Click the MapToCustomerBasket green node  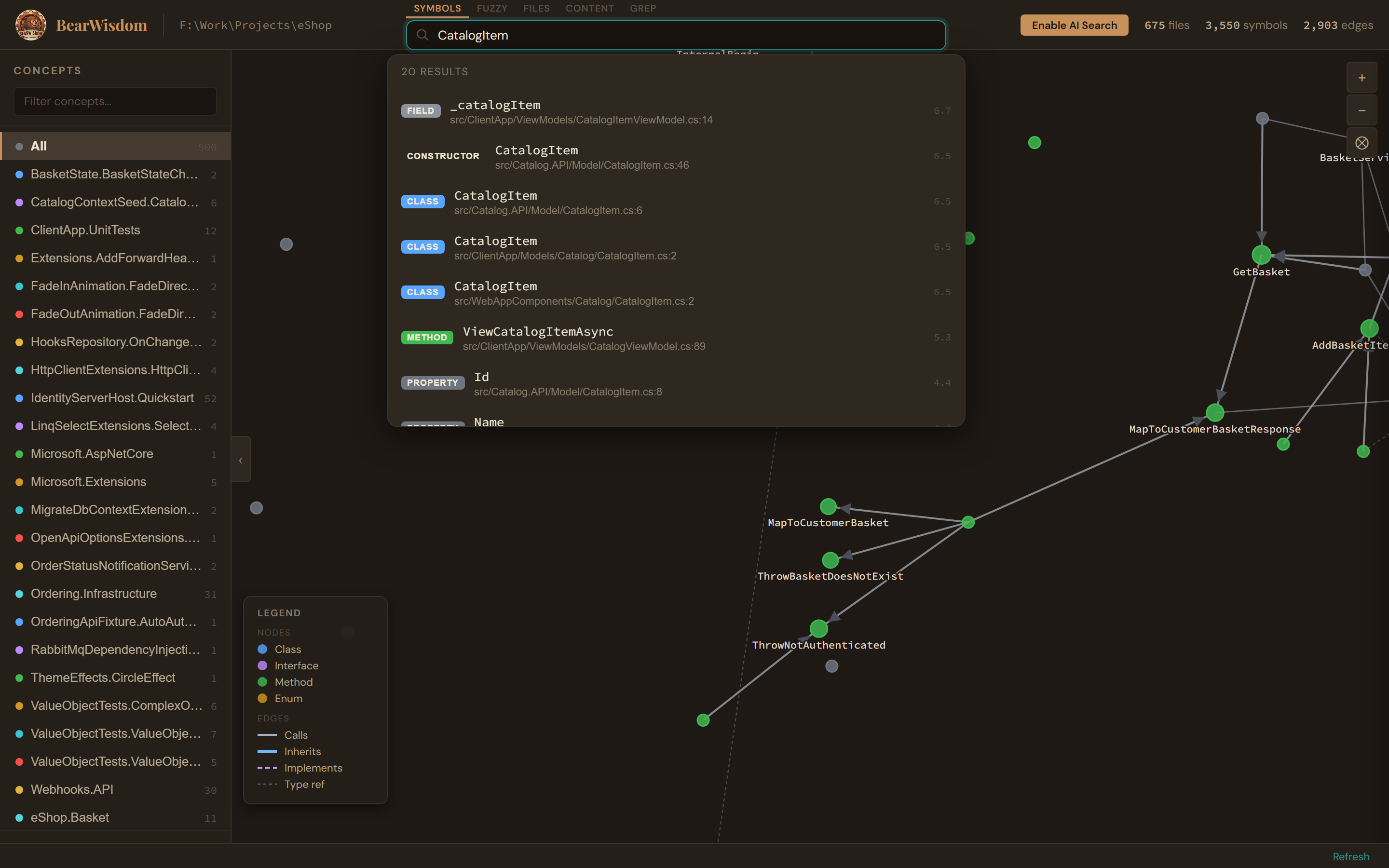pos(828,506)
